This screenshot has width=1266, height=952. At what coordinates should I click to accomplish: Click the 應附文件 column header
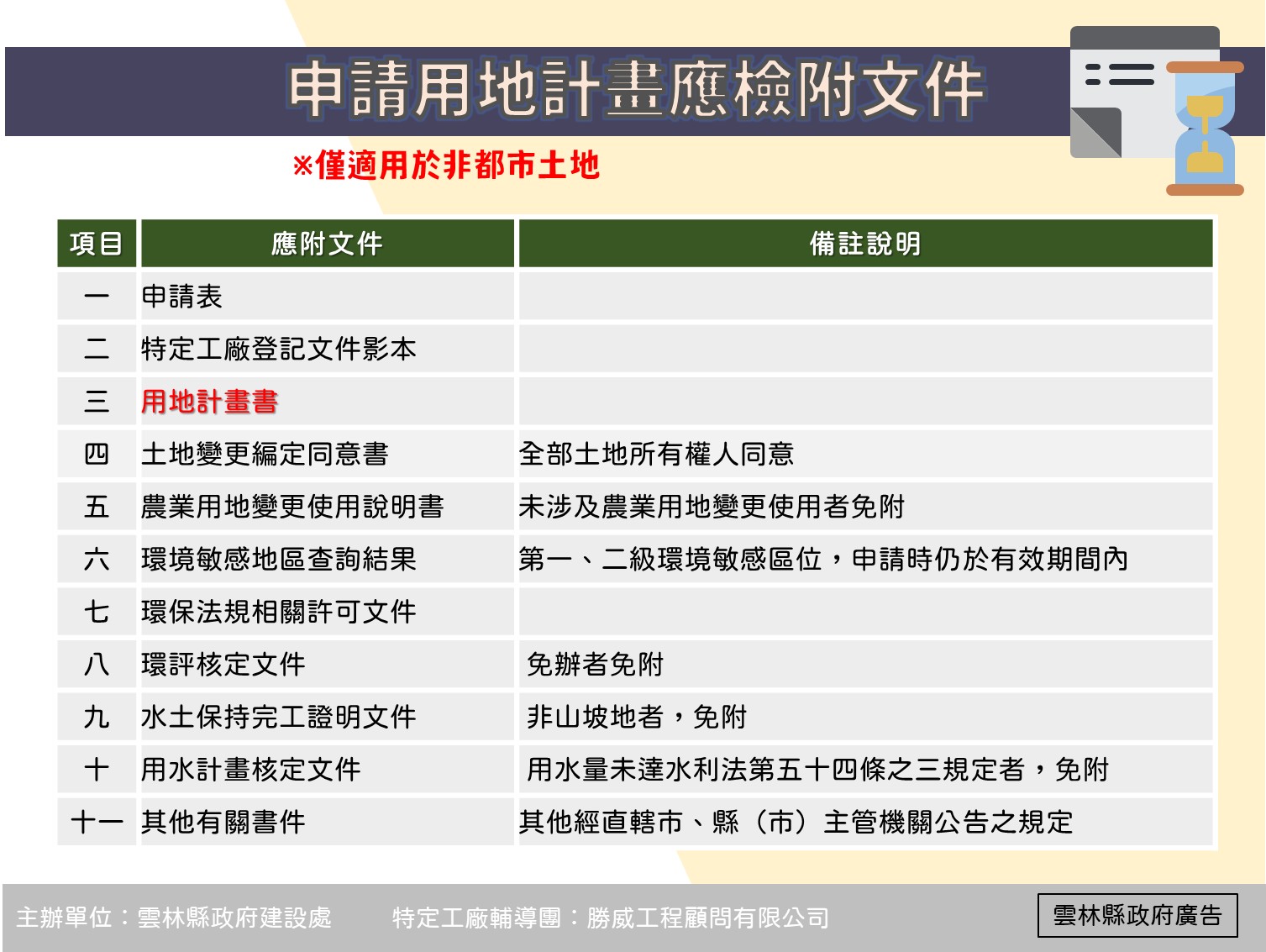point(327,244)
